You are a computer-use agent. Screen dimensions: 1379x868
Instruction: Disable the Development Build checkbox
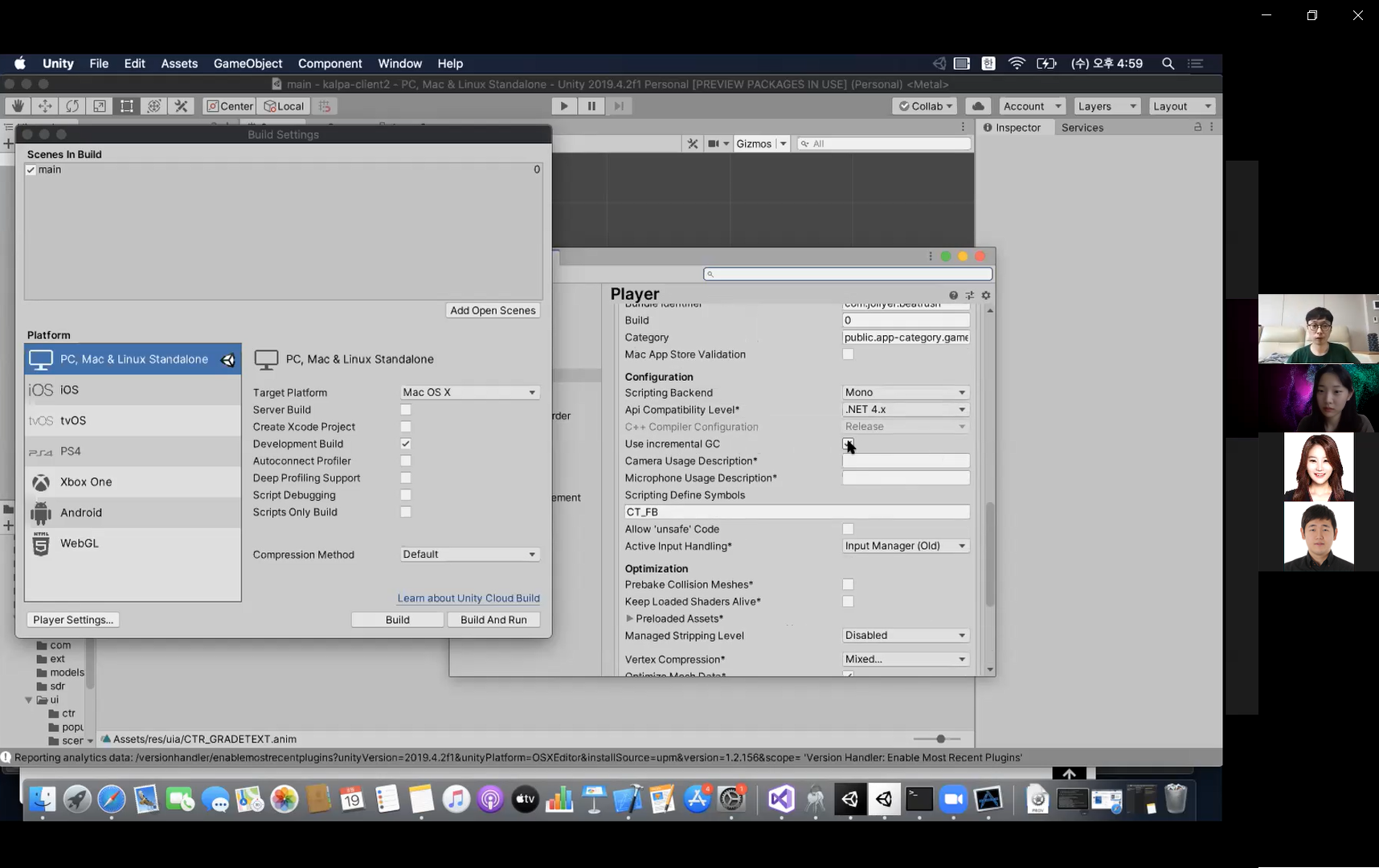406,444
